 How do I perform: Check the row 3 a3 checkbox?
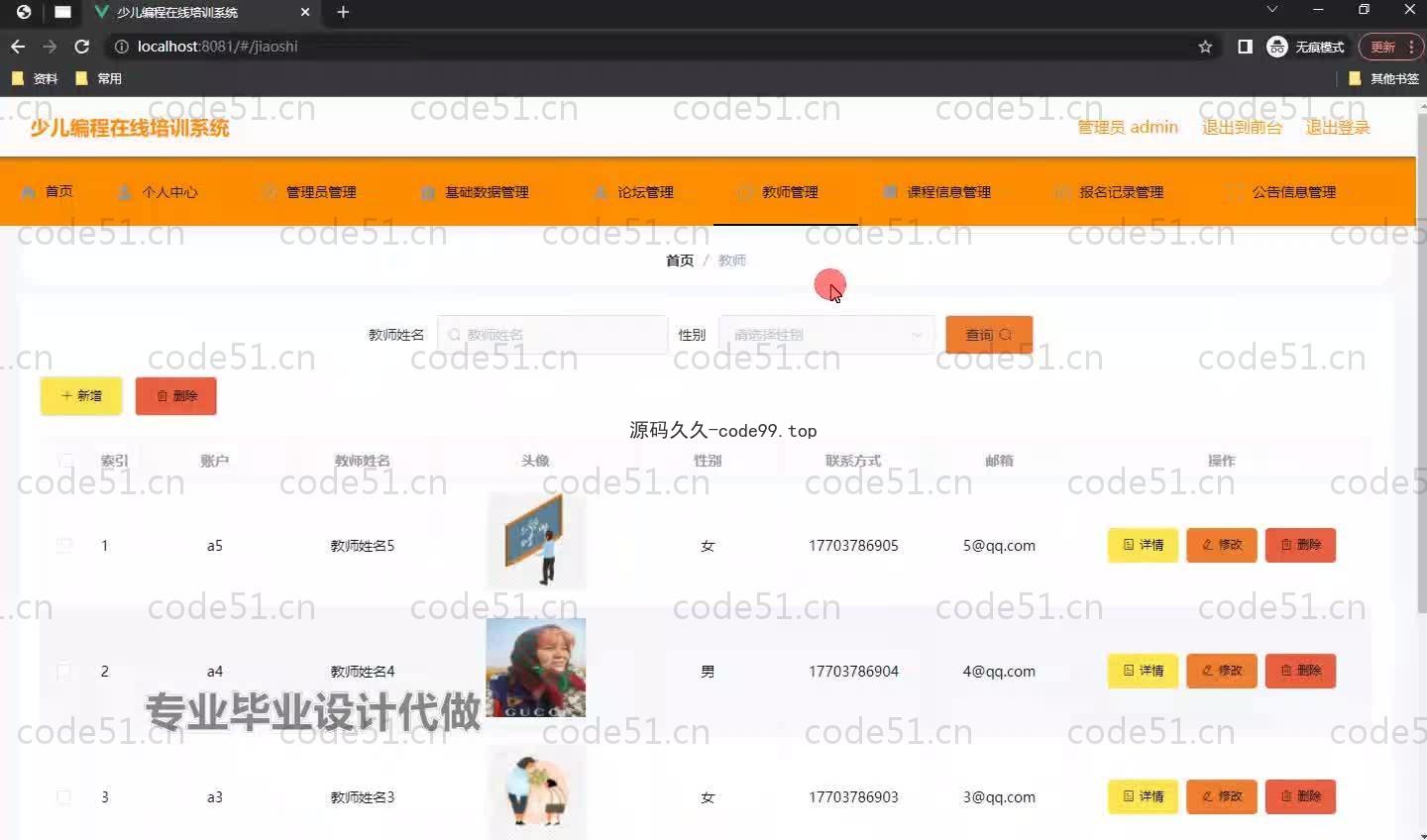[64, 796]
